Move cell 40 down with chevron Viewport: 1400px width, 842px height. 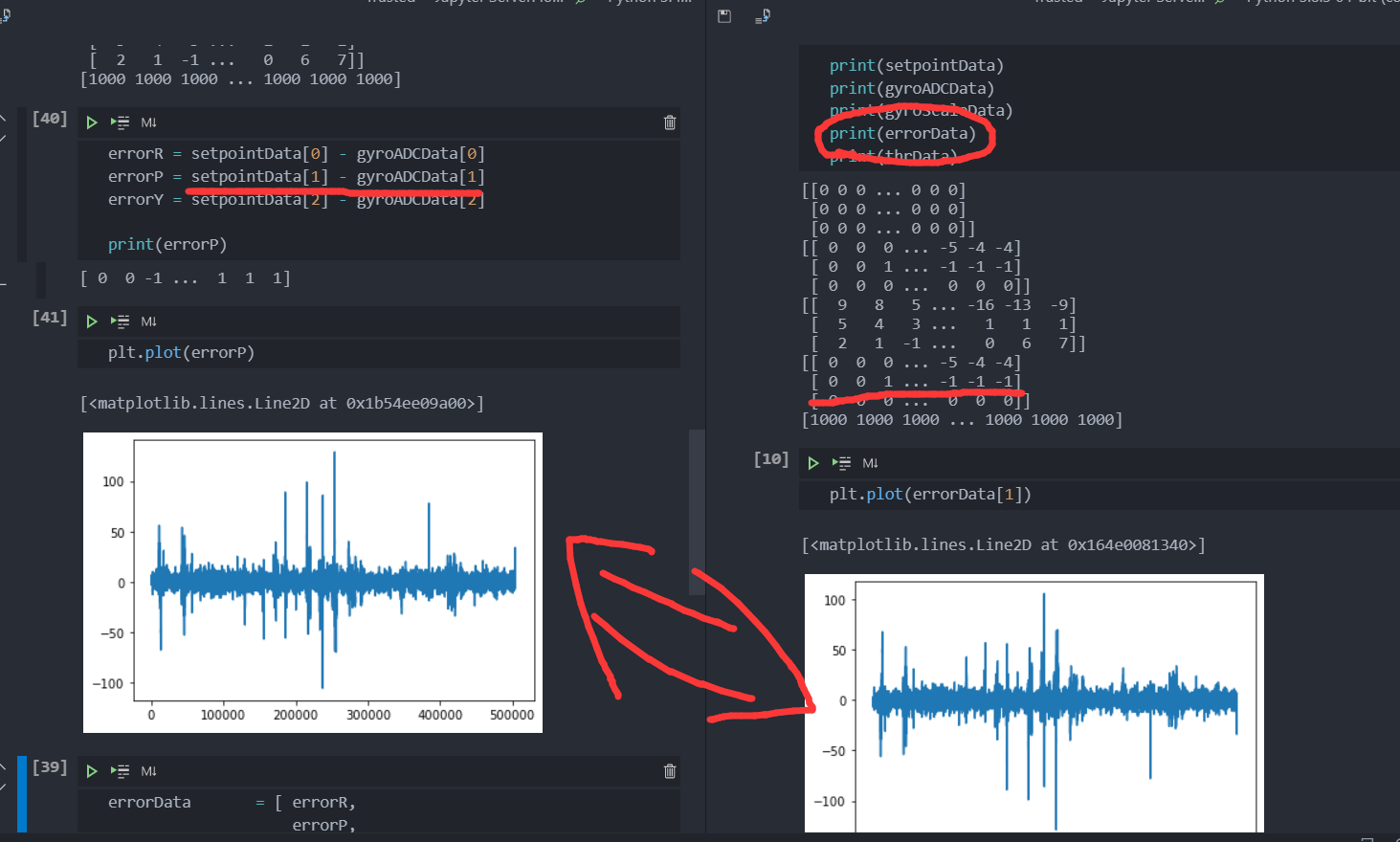[3, 139]
